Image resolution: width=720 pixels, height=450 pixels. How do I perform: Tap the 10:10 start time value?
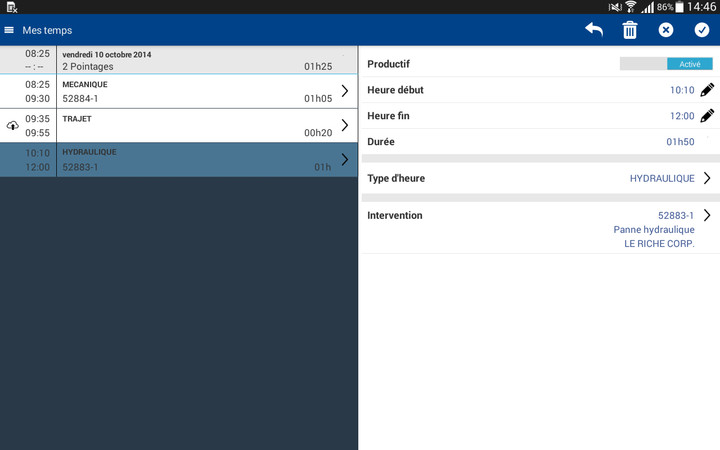tap(681, 90)
